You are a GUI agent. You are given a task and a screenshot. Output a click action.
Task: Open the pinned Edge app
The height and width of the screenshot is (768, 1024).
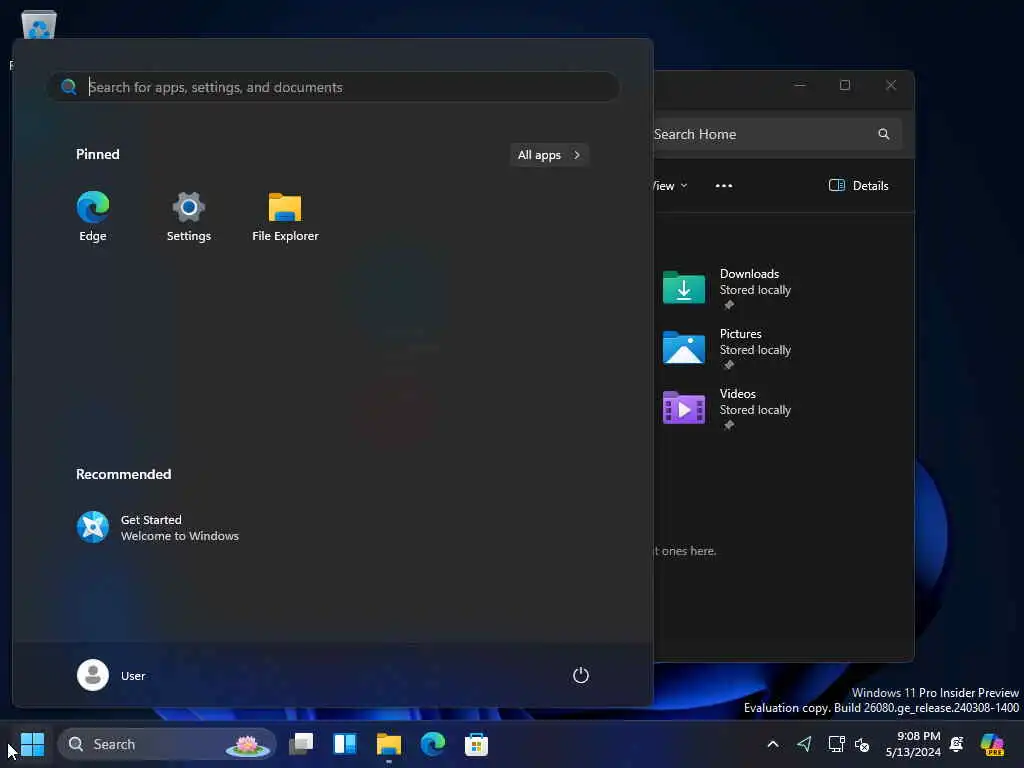[x=93, y=216]
